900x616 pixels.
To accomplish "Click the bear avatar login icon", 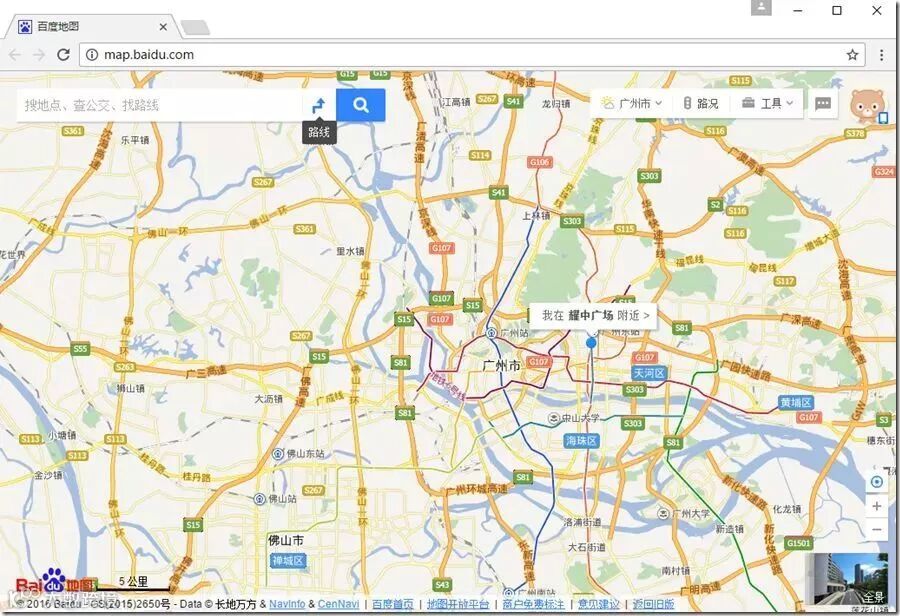I will tap(867, 106).
